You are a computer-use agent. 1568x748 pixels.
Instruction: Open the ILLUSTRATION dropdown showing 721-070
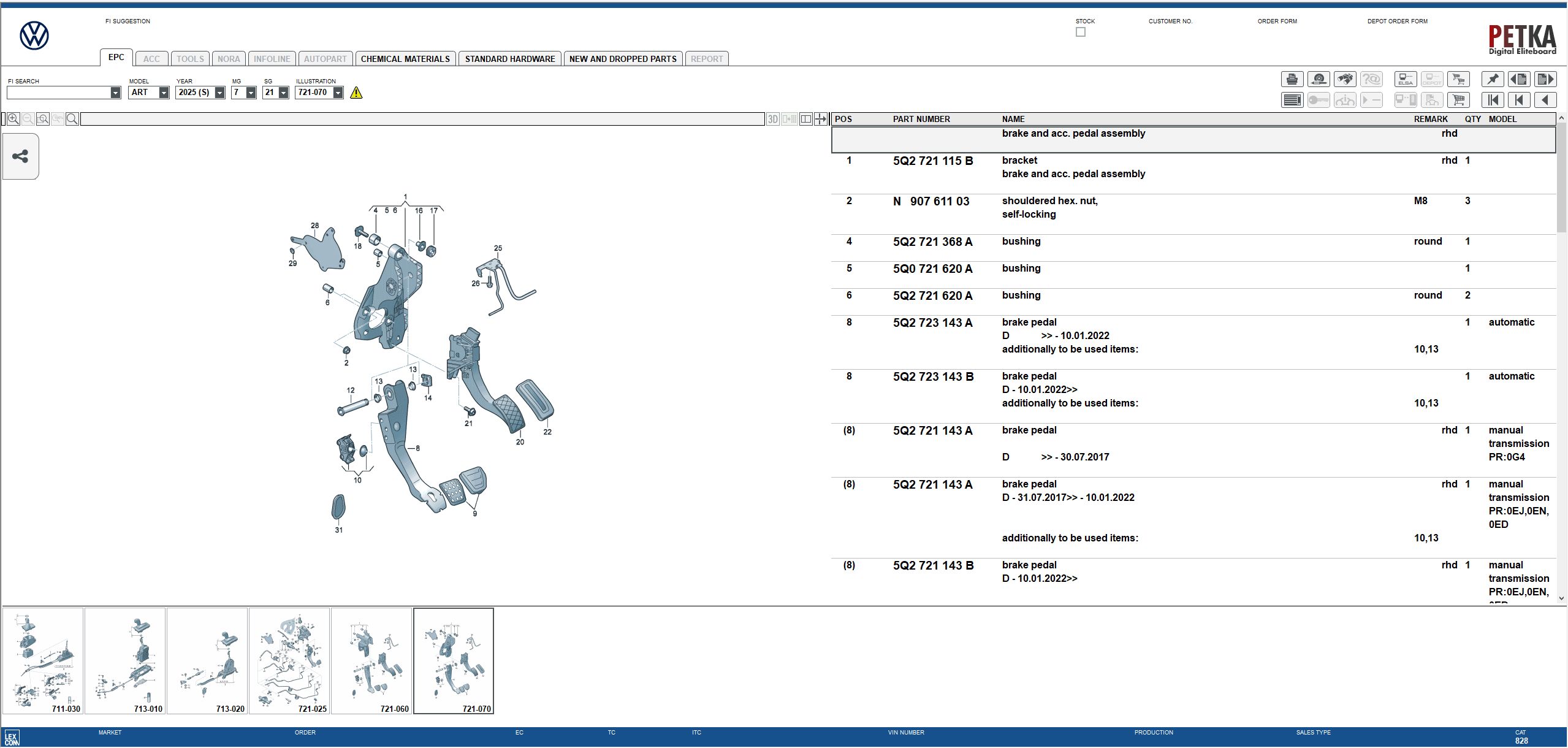(x=338, y=93)
